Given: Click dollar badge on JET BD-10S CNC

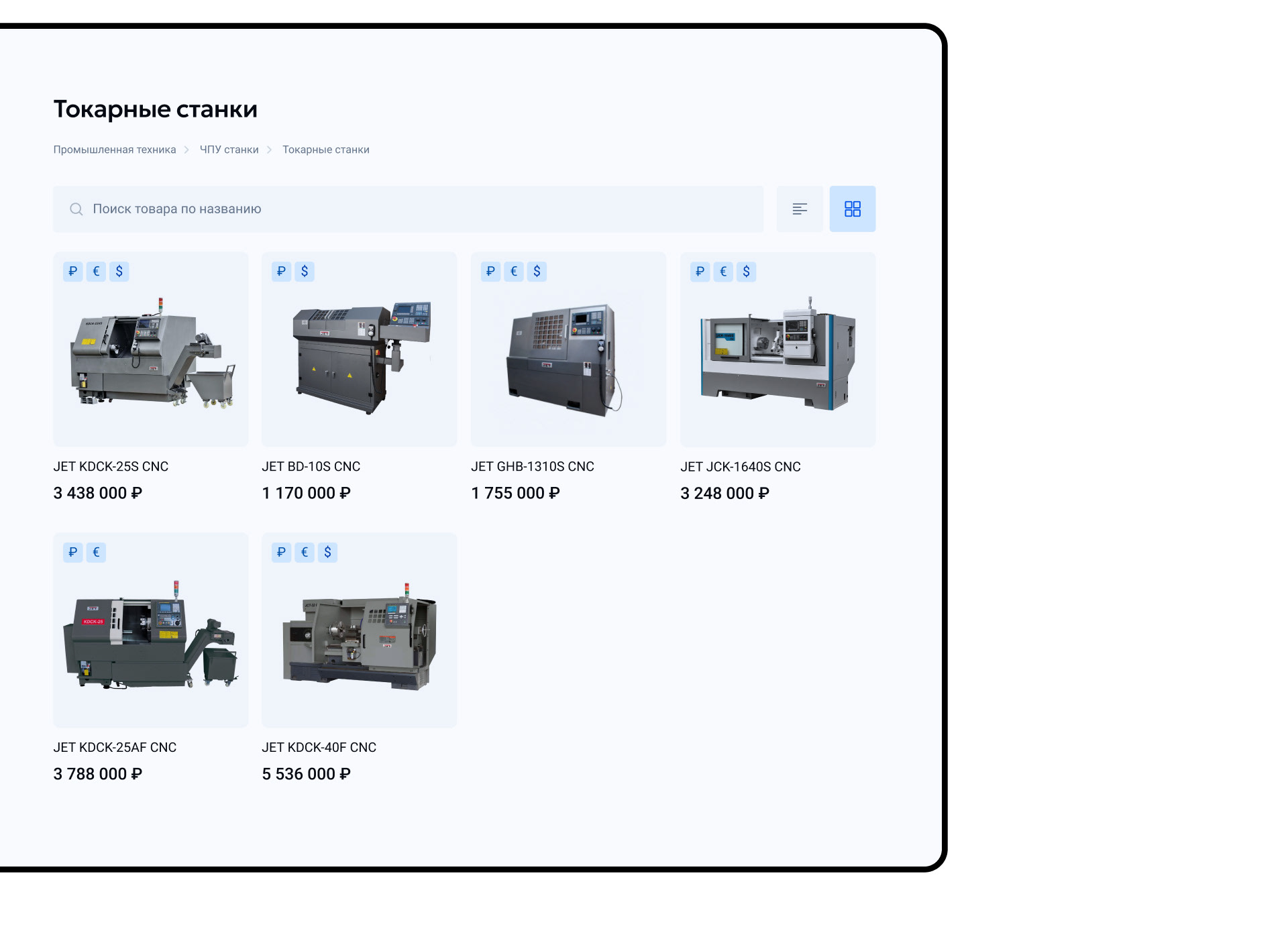Looking at the screenshot, I should (305, 272).
